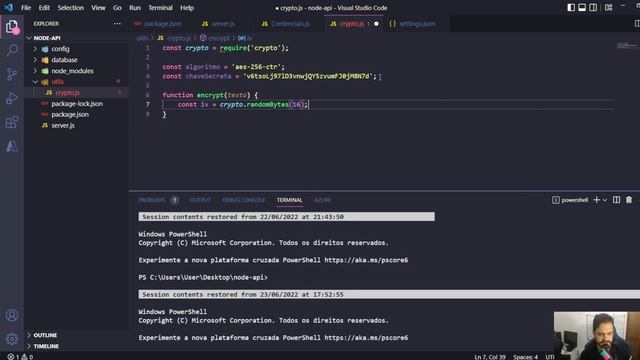640x360 pixels.
Task: Toggle the bottom panel layout icon
Action: (582, 8)
